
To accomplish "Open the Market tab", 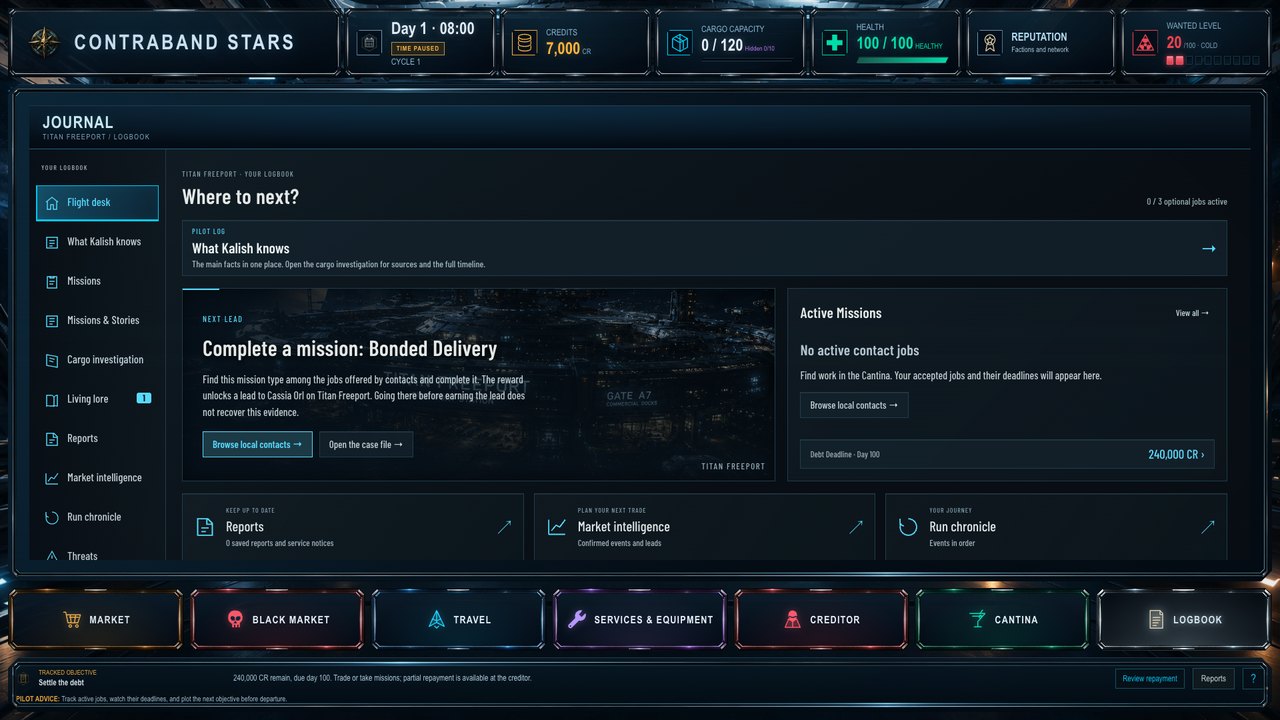I will [96, 619].
